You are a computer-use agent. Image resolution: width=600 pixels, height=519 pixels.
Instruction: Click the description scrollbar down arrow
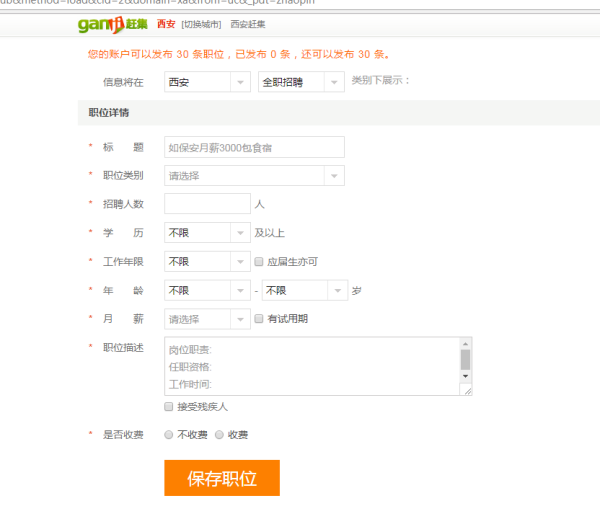coord(465,376)
